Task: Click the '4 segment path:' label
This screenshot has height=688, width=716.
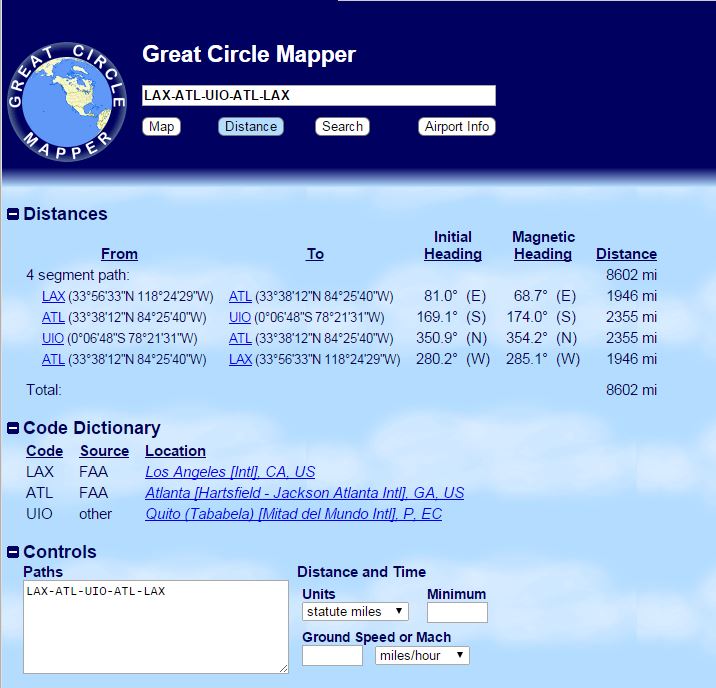Action: point(78,275)
